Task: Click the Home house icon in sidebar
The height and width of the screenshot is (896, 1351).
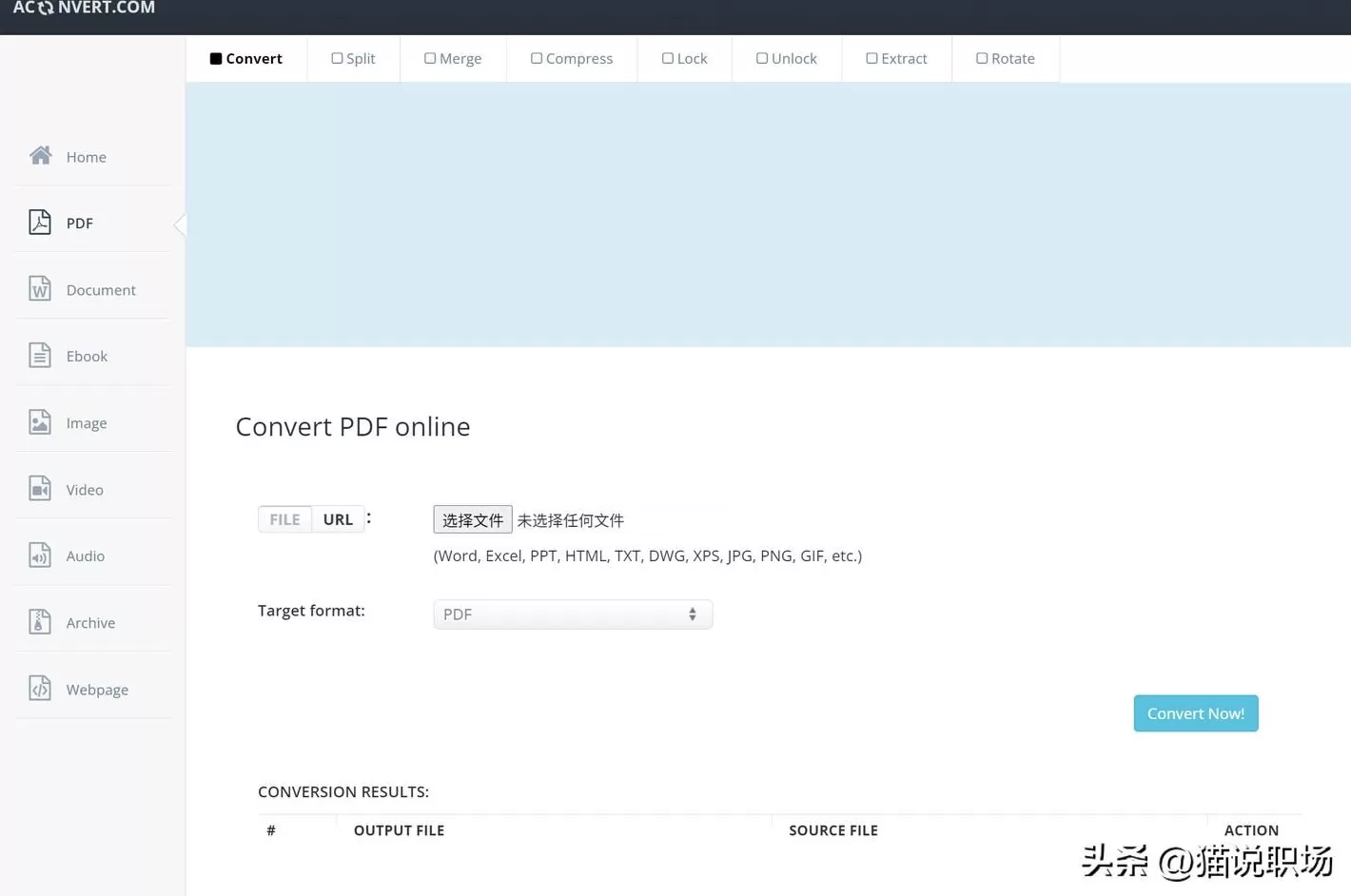Action: pyautogui.click(x=40, y=155)
